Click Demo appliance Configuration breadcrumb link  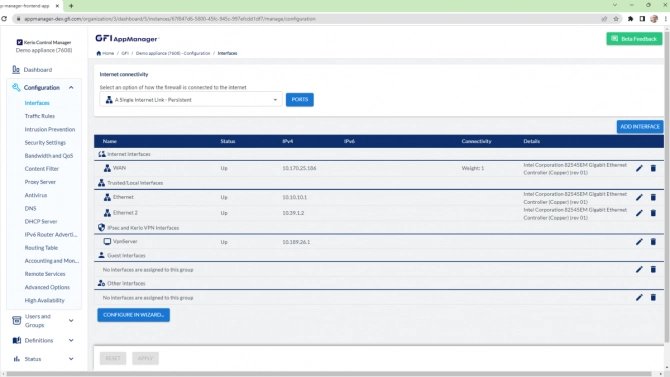pyautogui.click(x=173, y=53)
